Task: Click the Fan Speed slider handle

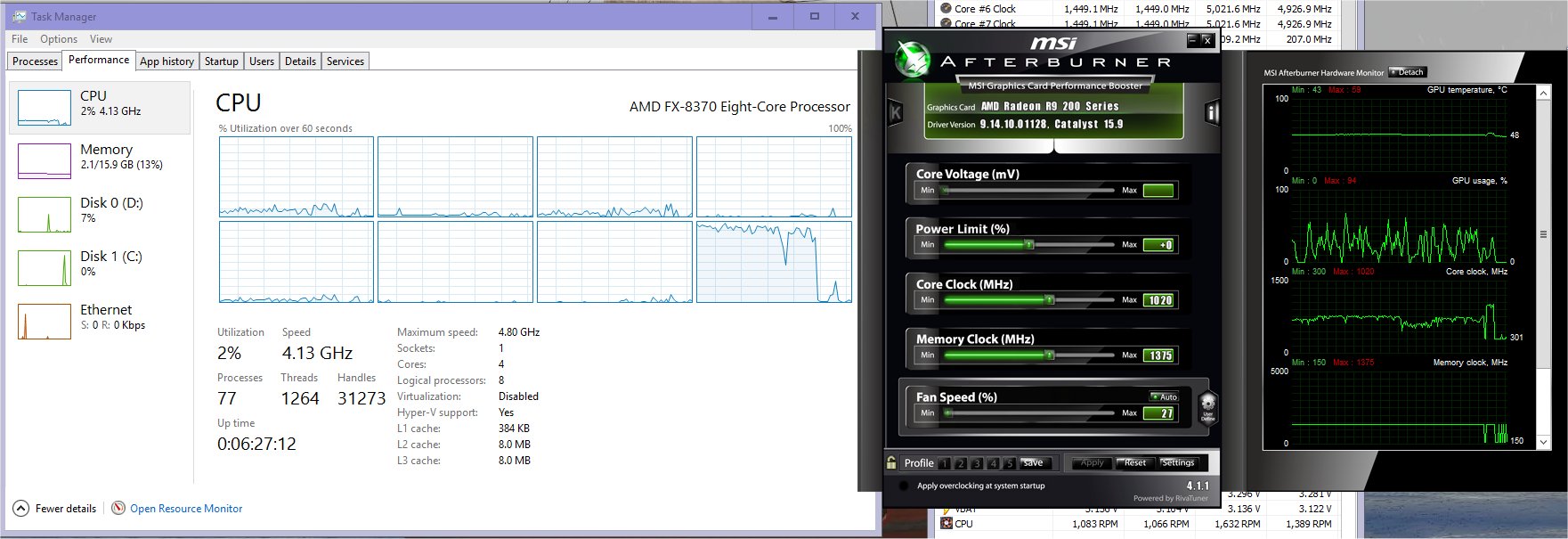Action: [x=948, y=413]
